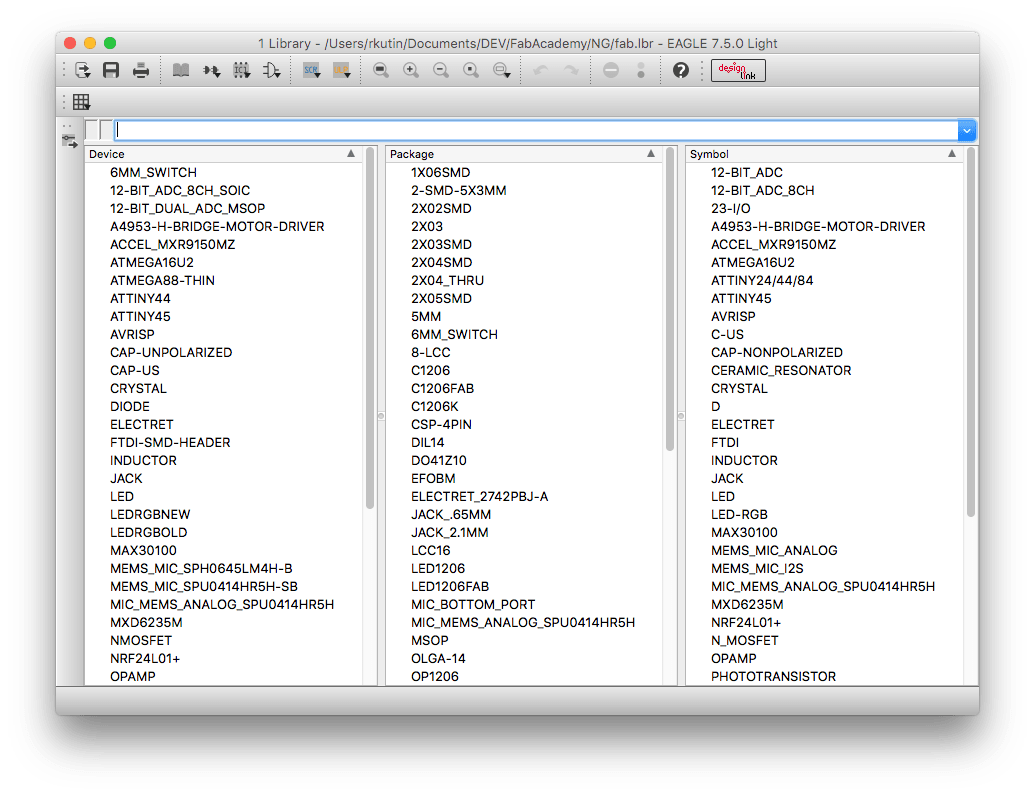
Task: Select device LEDRGBNEW
Action: click(150, 514)
